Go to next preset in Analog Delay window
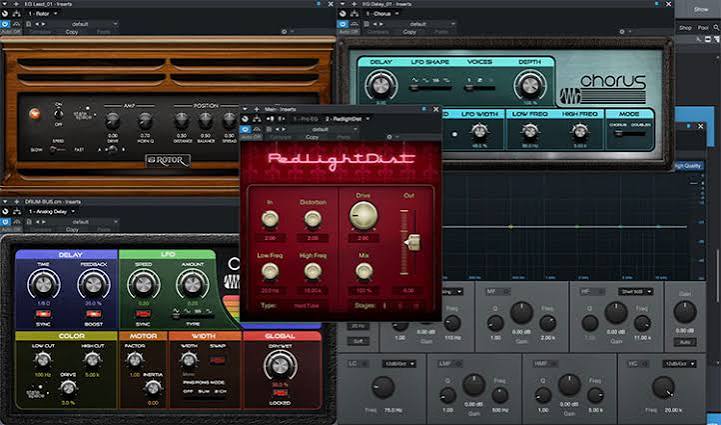721x425 pixels. coord(43,222)
